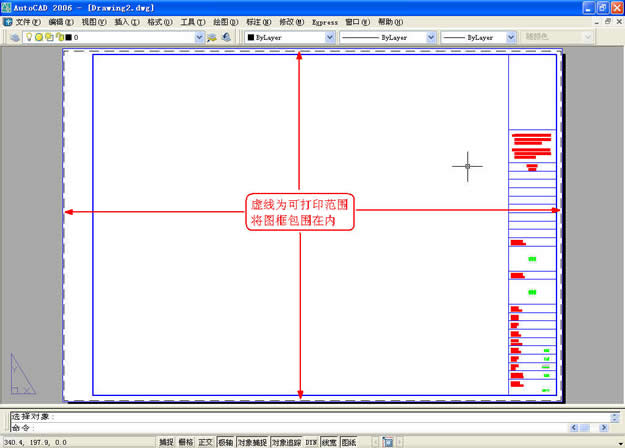Expand the layer selection dropdown

(x=198, y=37)
